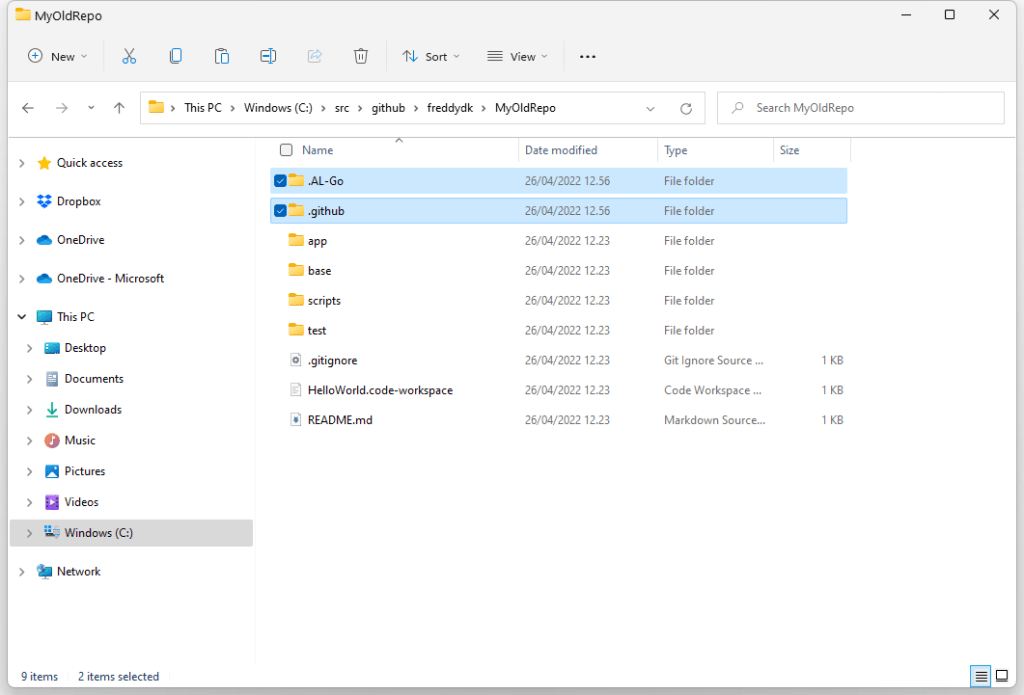Click the Quick access star icon
This screenshot has width=1024, height=695.
[44, 163]
